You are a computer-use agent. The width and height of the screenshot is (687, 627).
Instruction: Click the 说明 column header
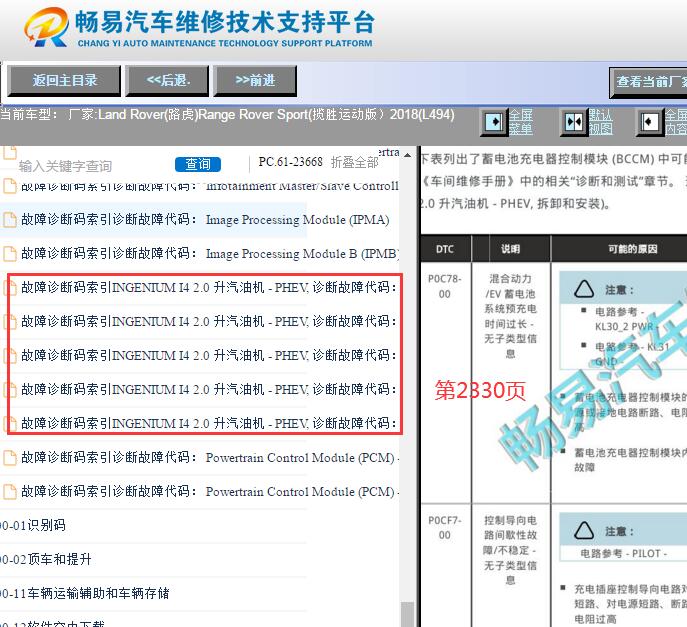click(510, 249)
